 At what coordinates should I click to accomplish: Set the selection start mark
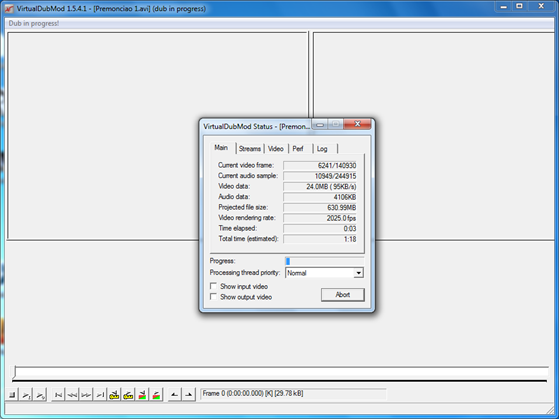[174, 395]
